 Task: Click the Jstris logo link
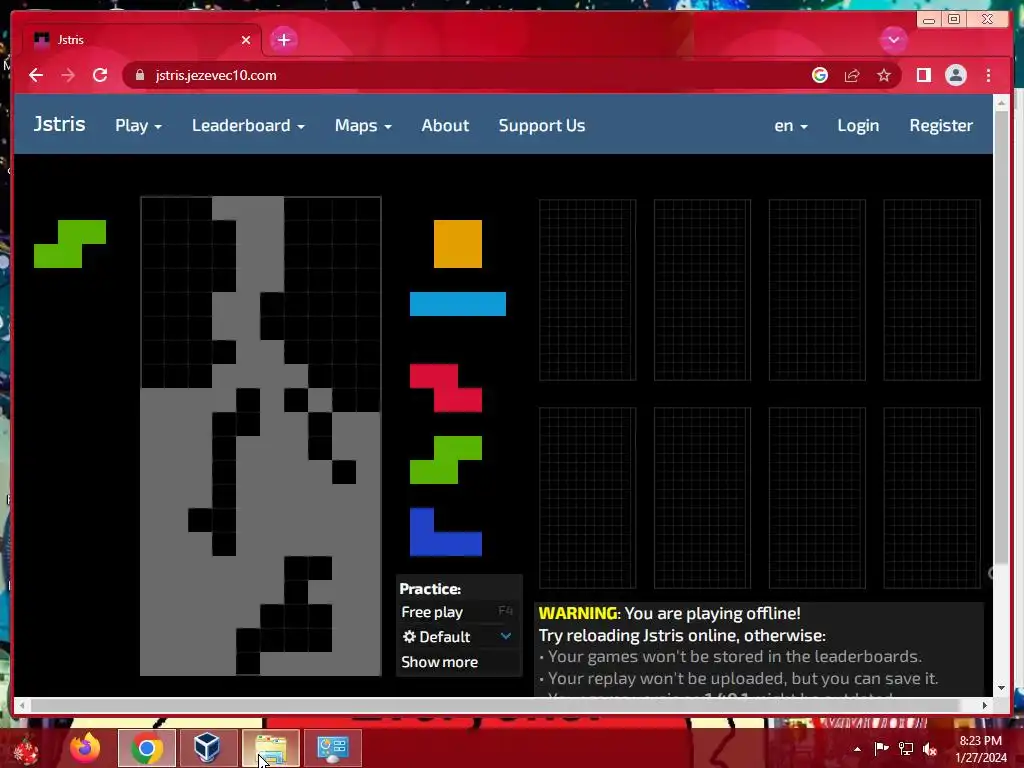[x=59, y=124]
